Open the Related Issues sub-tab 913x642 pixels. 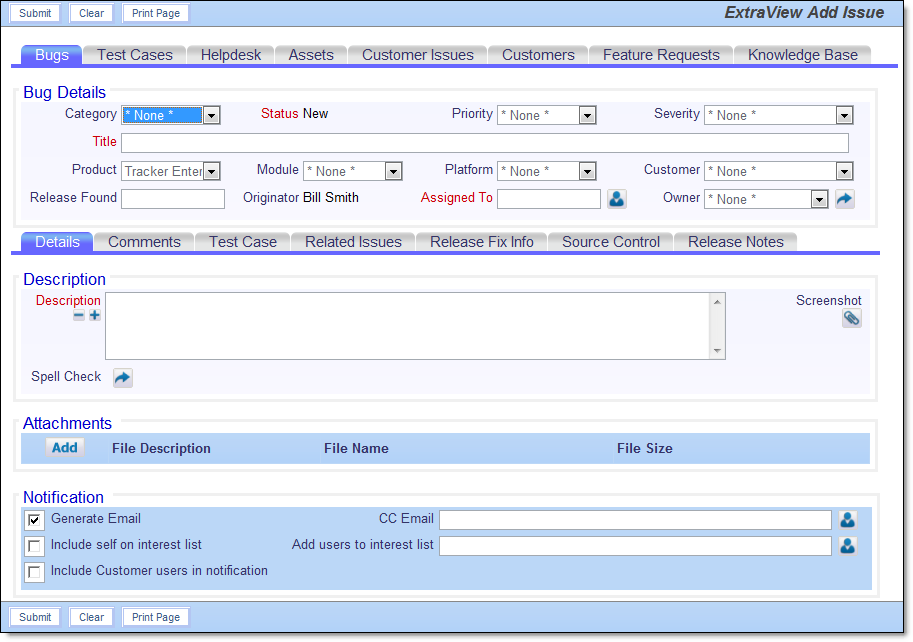(x=353, y=242)
